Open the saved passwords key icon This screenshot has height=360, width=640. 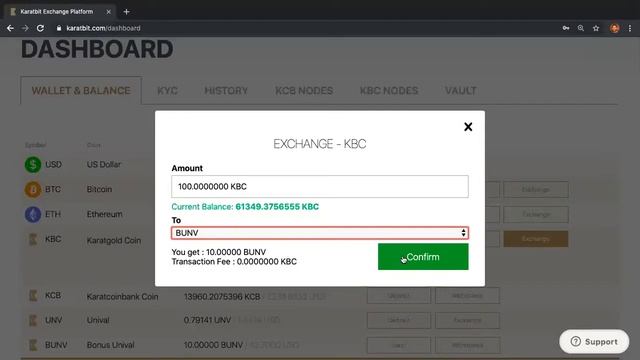coord(566,28)
